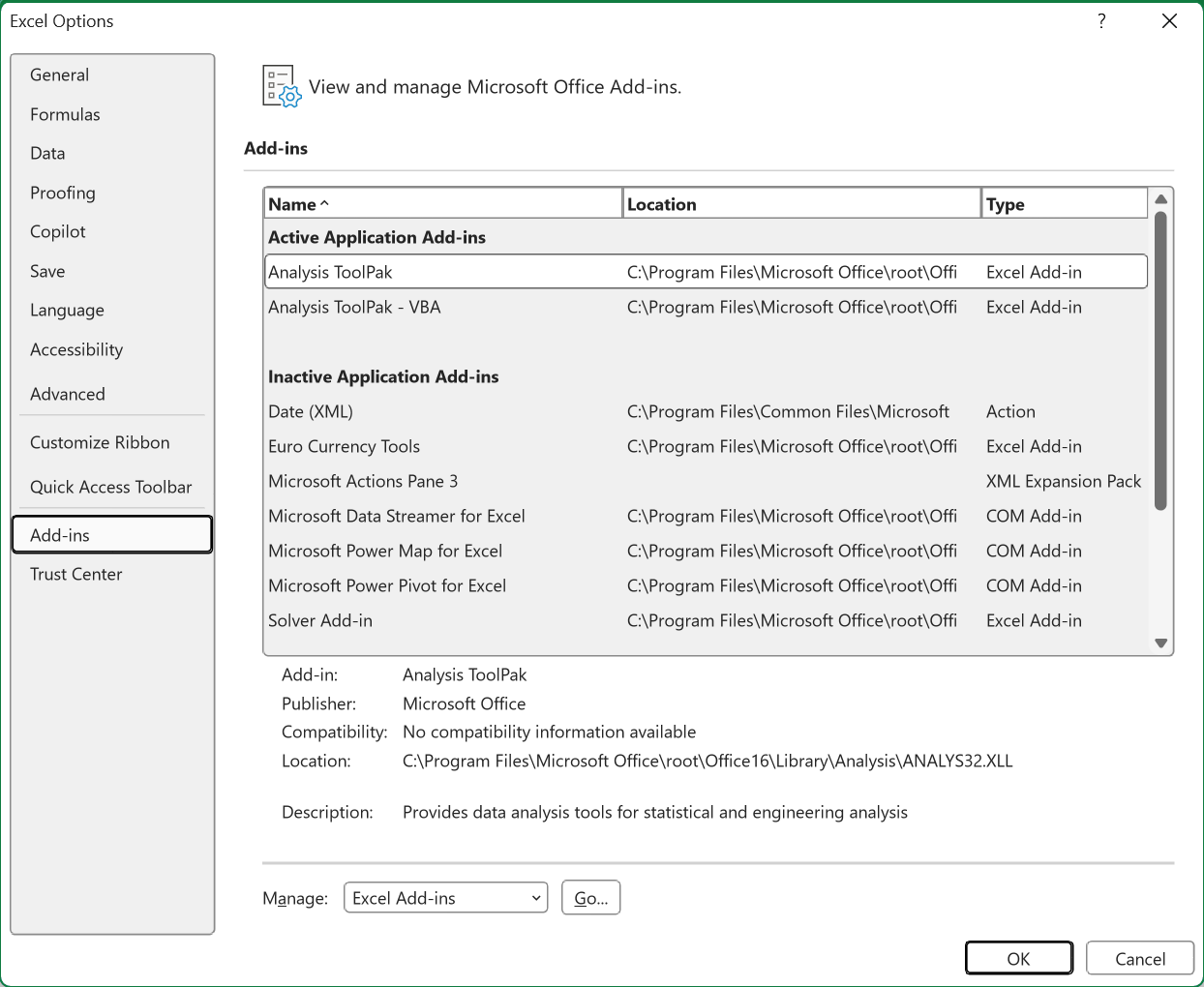Open Proofing settings

click(112, 193)
